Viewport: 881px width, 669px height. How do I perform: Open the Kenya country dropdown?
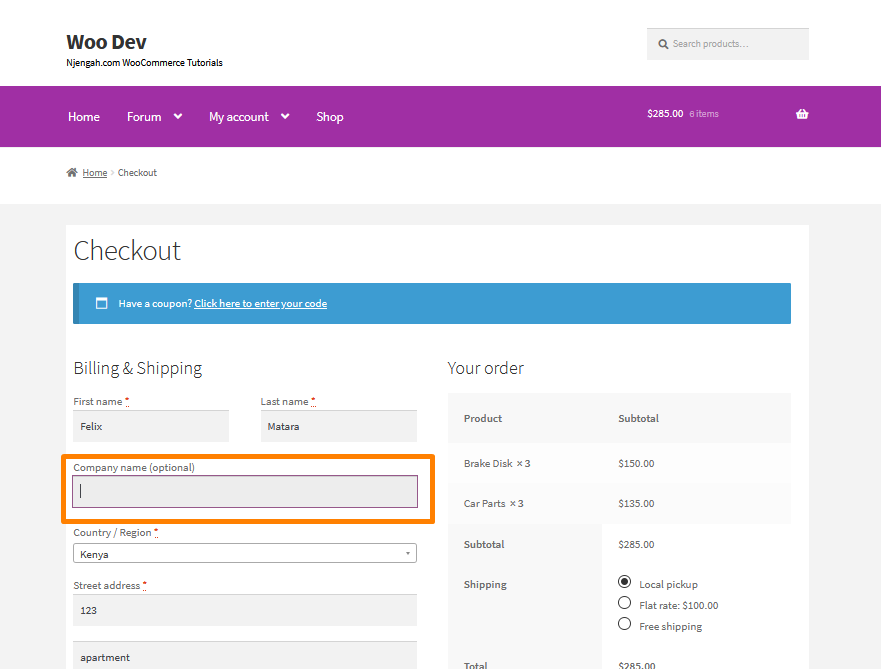pos(245,553)
